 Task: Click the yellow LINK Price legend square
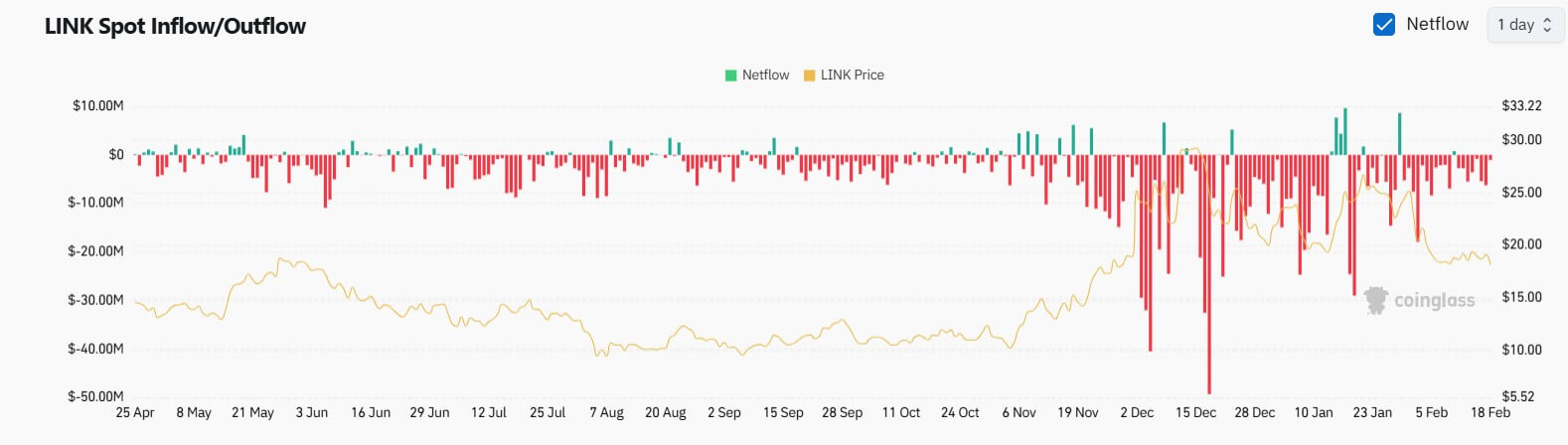click(x=809, y=75)
